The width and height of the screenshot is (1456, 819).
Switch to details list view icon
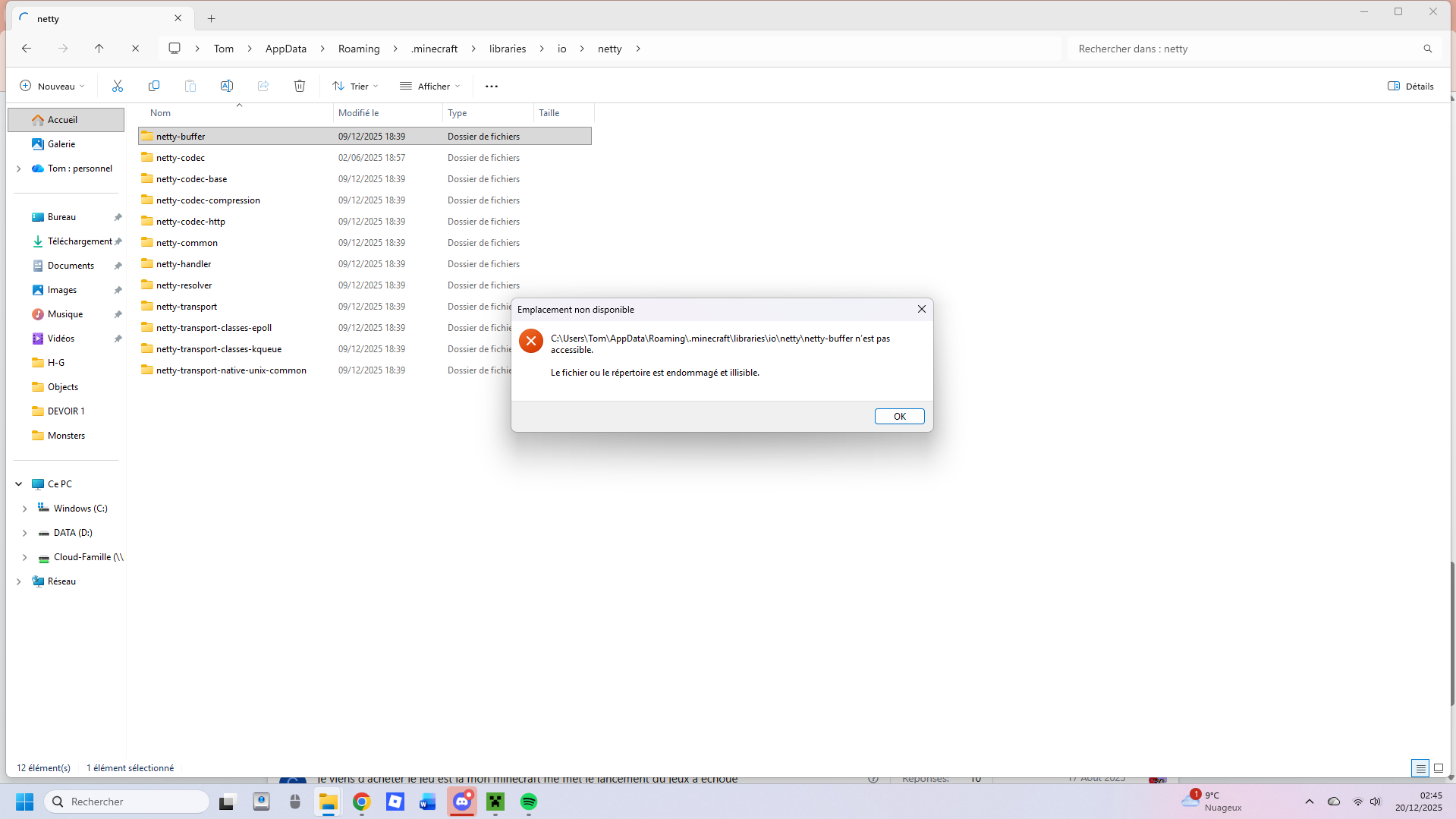click(x=1420, y=768)
